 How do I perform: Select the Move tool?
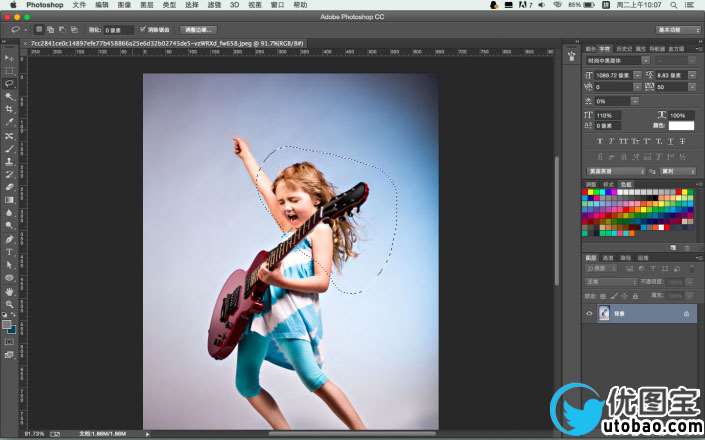9,58
